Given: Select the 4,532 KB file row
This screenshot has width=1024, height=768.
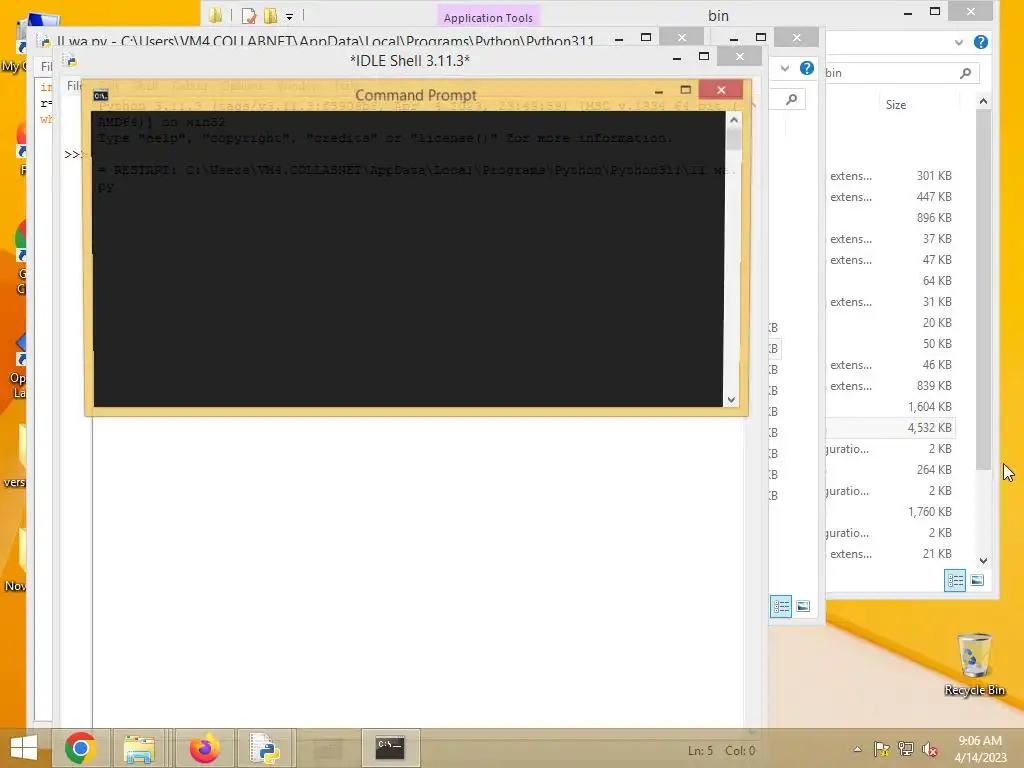Looking at the screenshot, I should (889, 428).
